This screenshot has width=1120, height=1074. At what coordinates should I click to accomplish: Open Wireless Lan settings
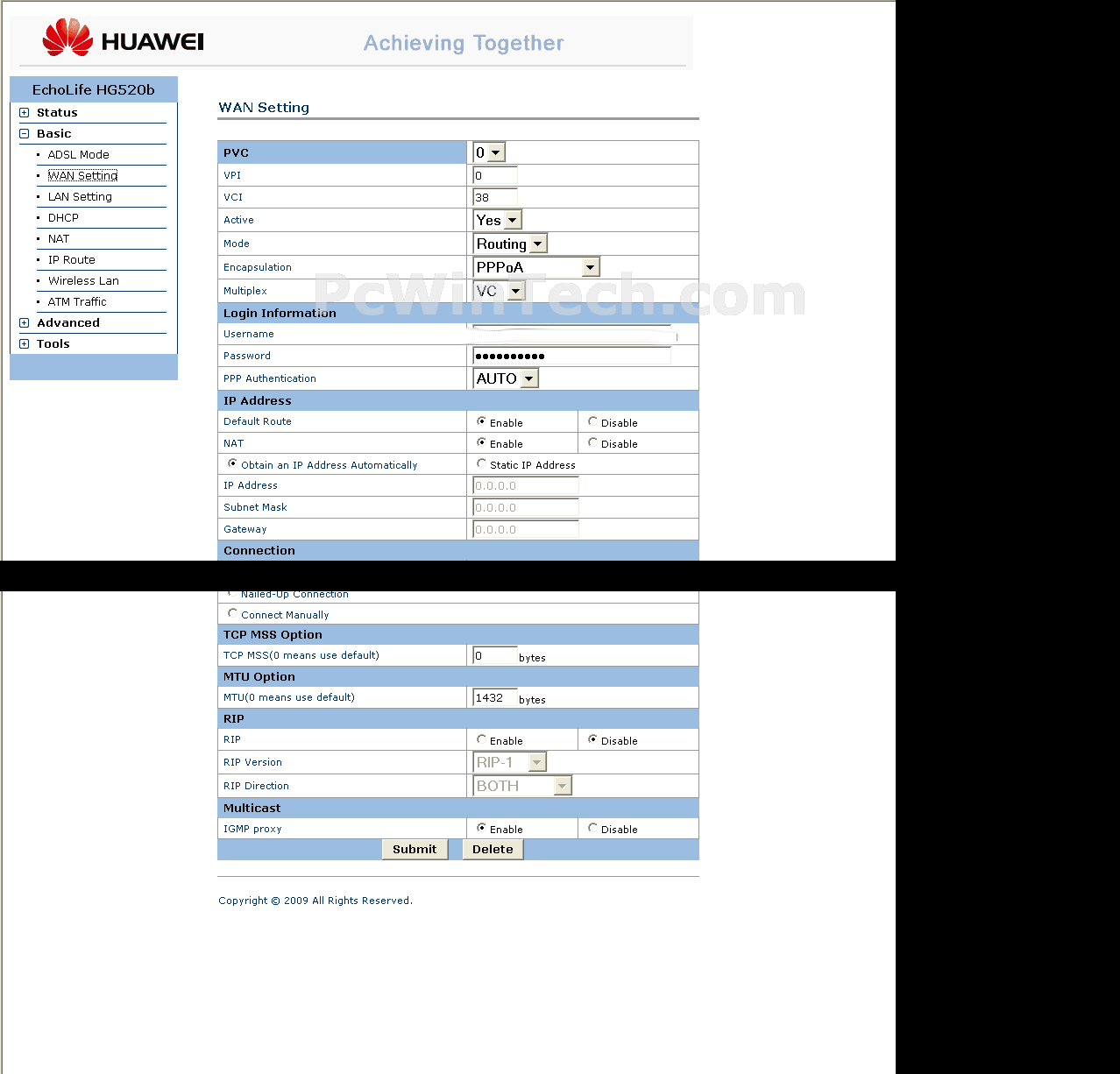(x=83, y=281)
